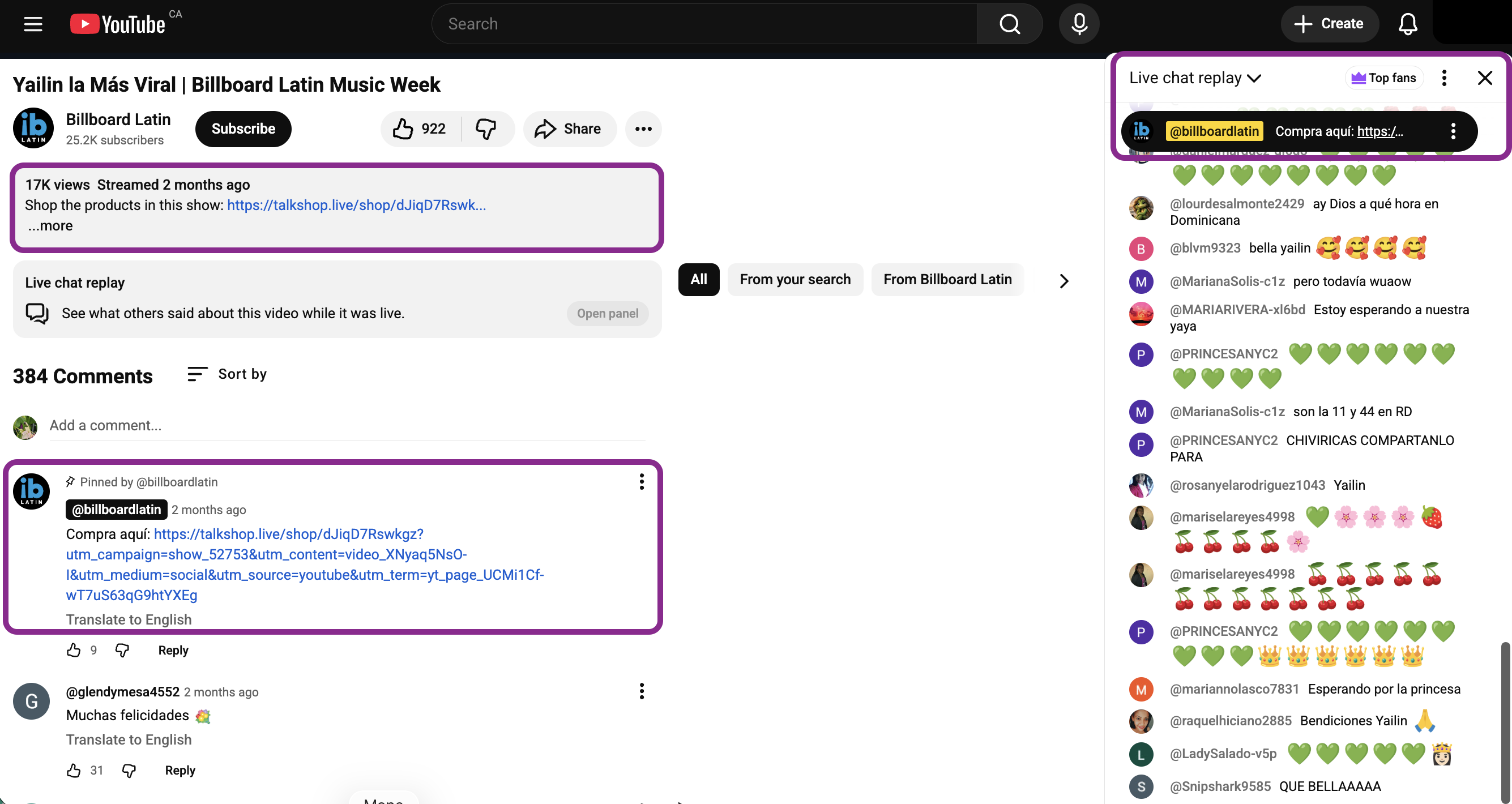Viewport: 1512px width, 804px height.
Task: Open the pinned Compra aquí talkshop link
Action: pyautogui.click(x=305, y=564)
